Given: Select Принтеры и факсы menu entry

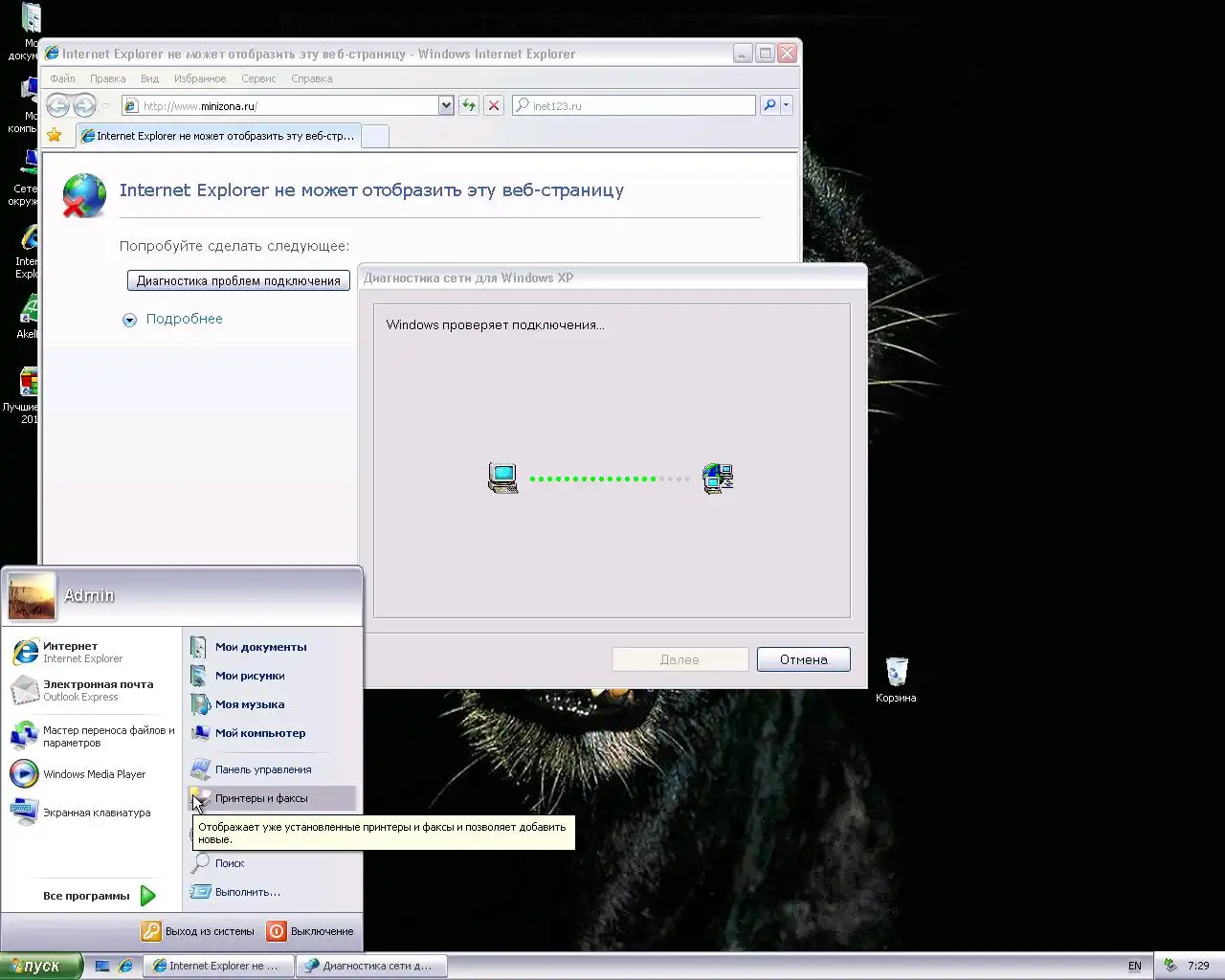Looking at the screenshot, I should 273,798.
